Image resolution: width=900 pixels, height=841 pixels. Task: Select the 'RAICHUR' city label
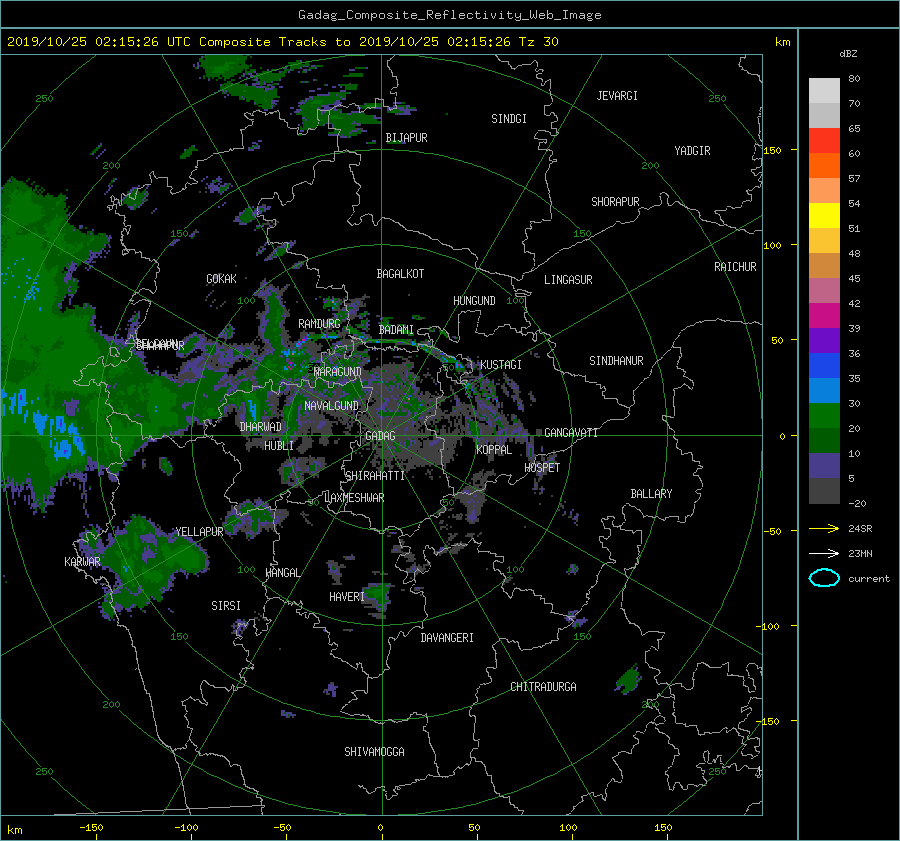[735, 267]
